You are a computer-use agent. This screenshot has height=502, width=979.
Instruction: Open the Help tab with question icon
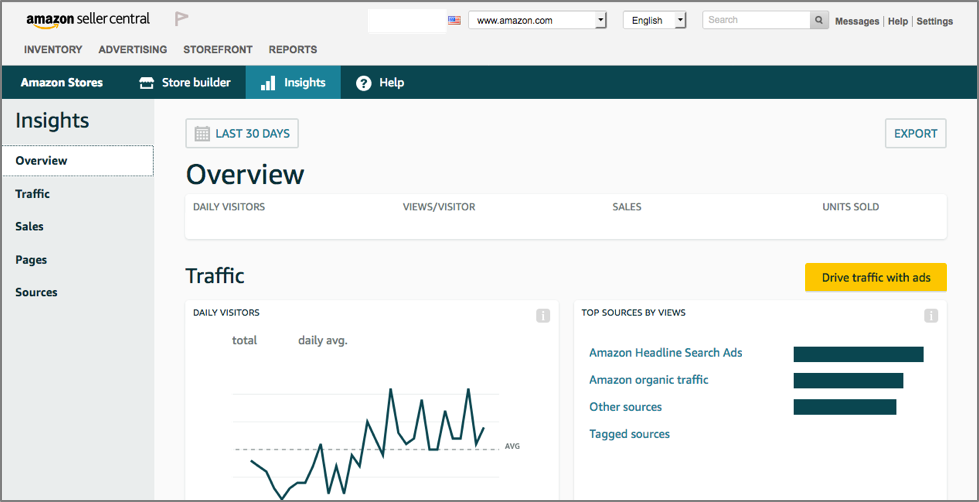point(380,83)
